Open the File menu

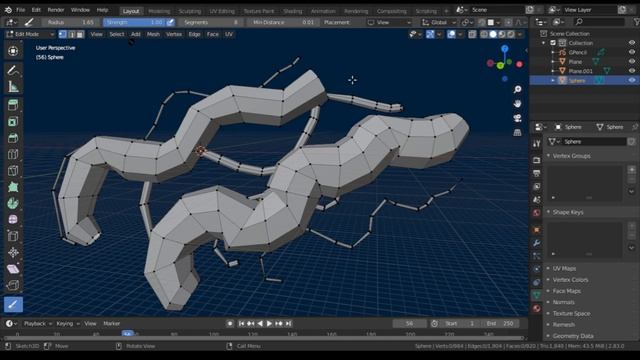20,10
